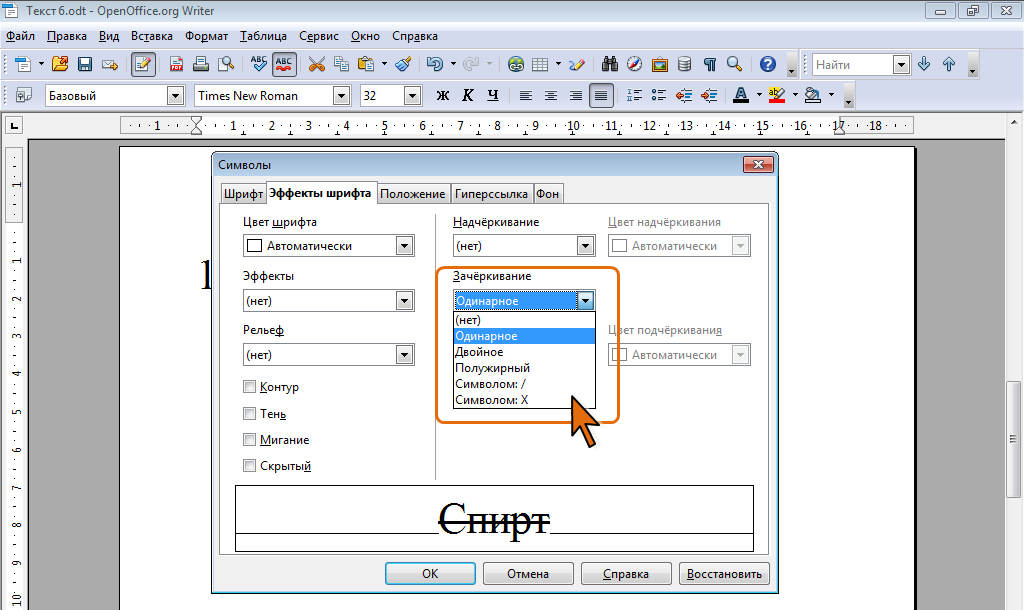Export directly as PDF
The width and height of the screenshot is (1024, 610).
[x=176, y=64]
